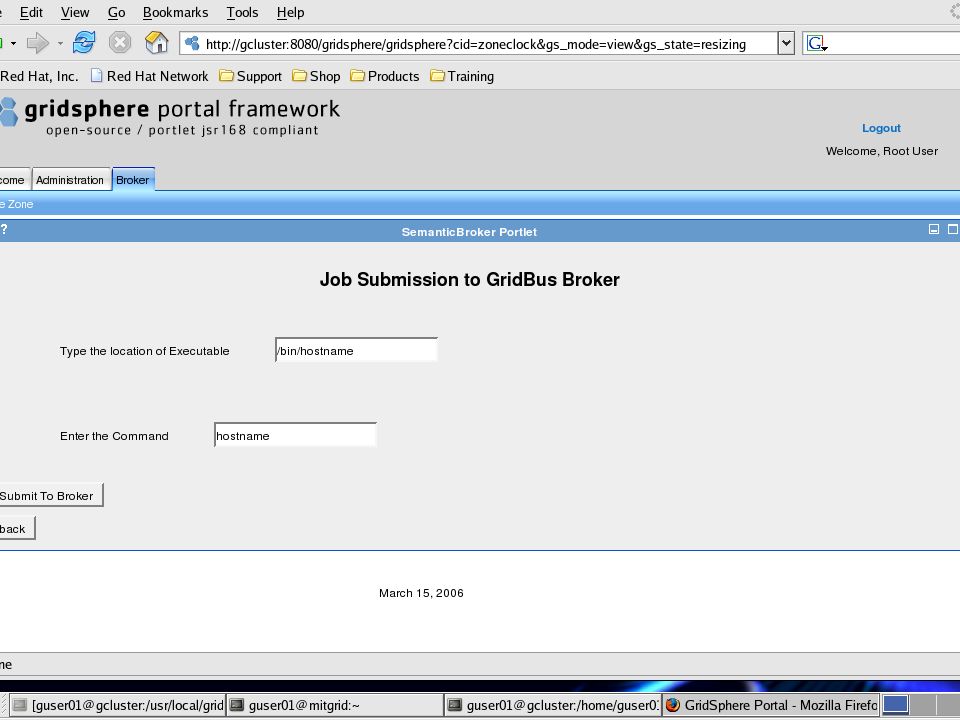Open the Bookmarks menu
This screenshot has height=720, width=960.
[175, 12]
